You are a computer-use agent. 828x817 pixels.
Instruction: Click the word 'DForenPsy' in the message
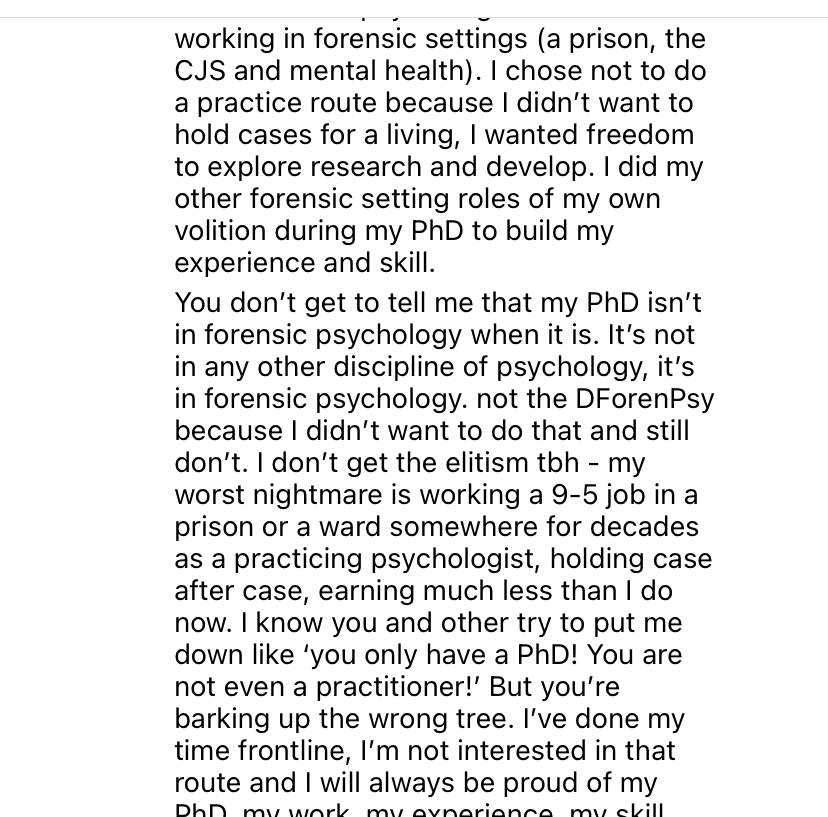[644, 400]
